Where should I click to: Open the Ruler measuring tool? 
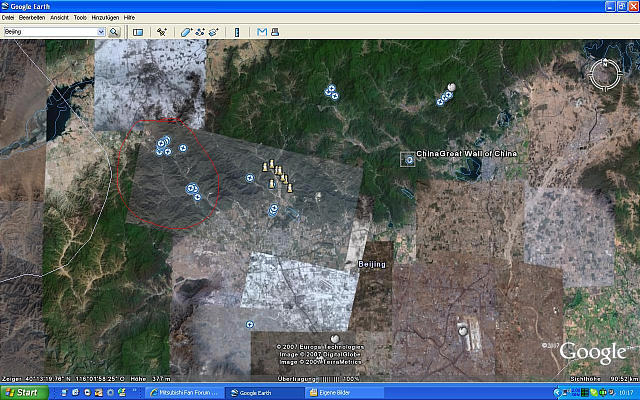click(237, 32)
